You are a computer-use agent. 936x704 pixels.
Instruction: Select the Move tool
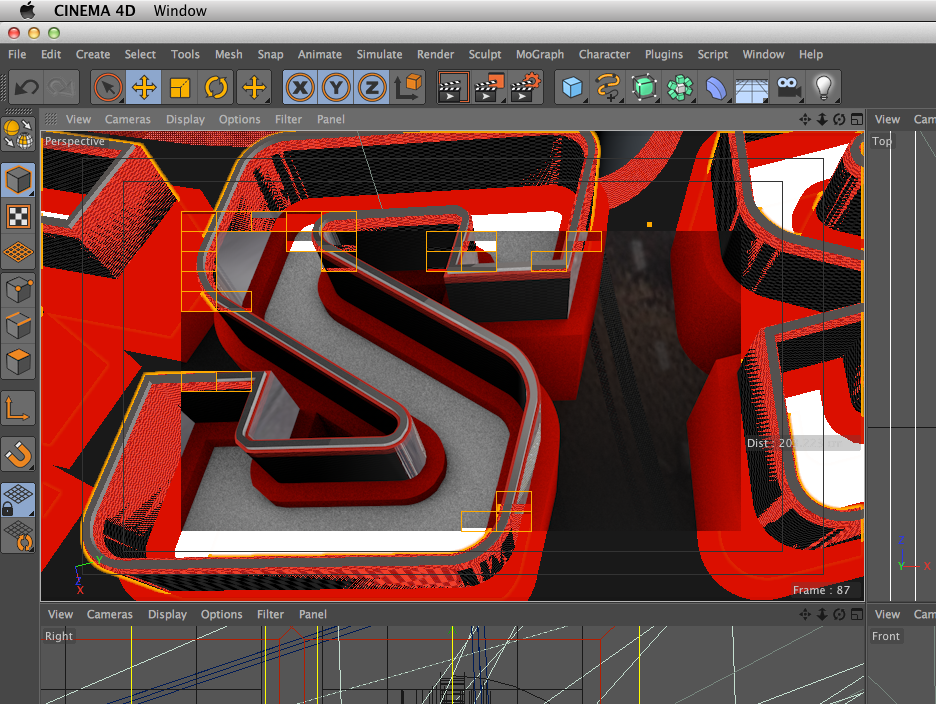click(144, 88)
